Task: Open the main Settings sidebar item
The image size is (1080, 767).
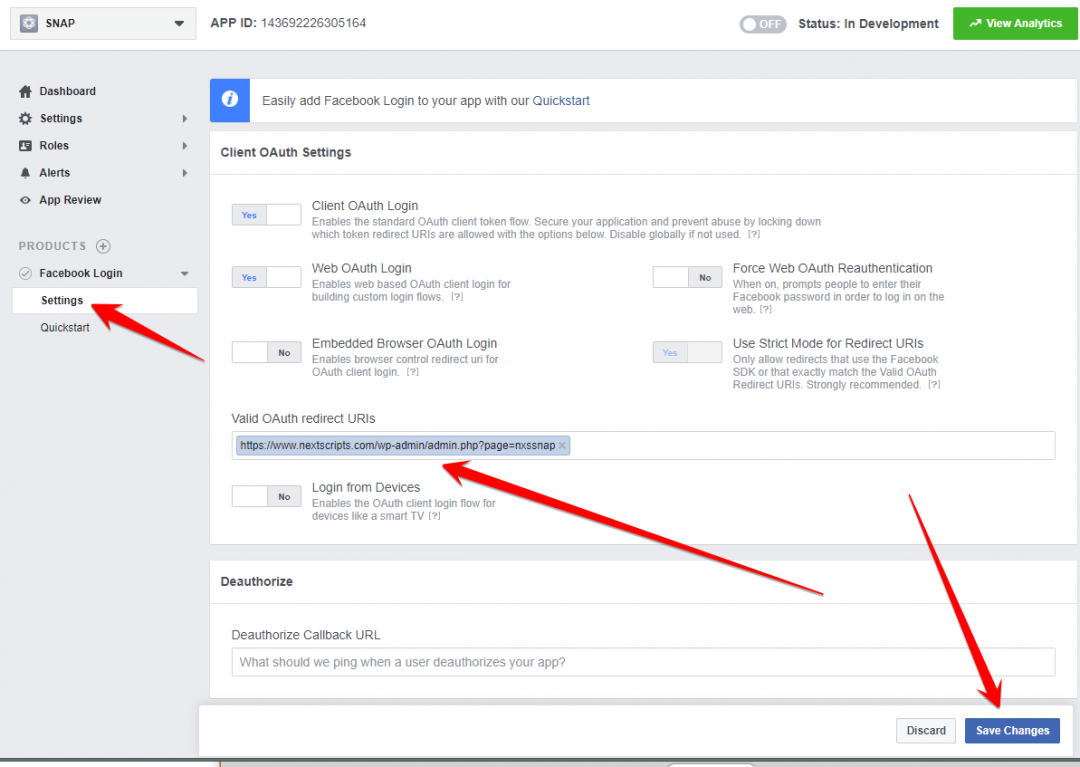Action: click(61, 118)
